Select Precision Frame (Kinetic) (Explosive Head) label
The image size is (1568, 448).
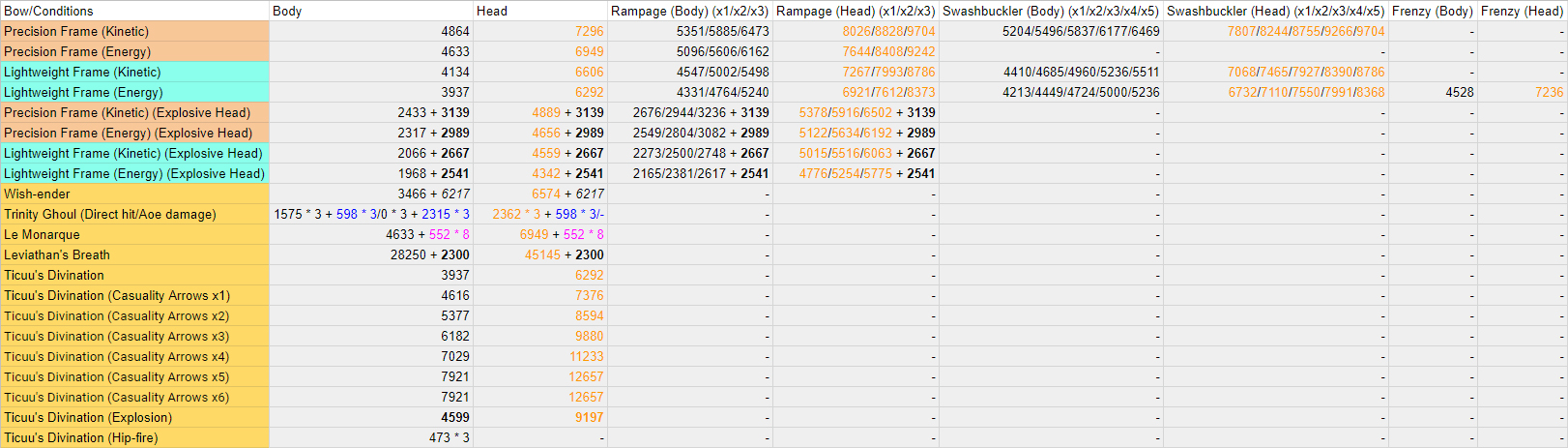(x=134, y=112)
